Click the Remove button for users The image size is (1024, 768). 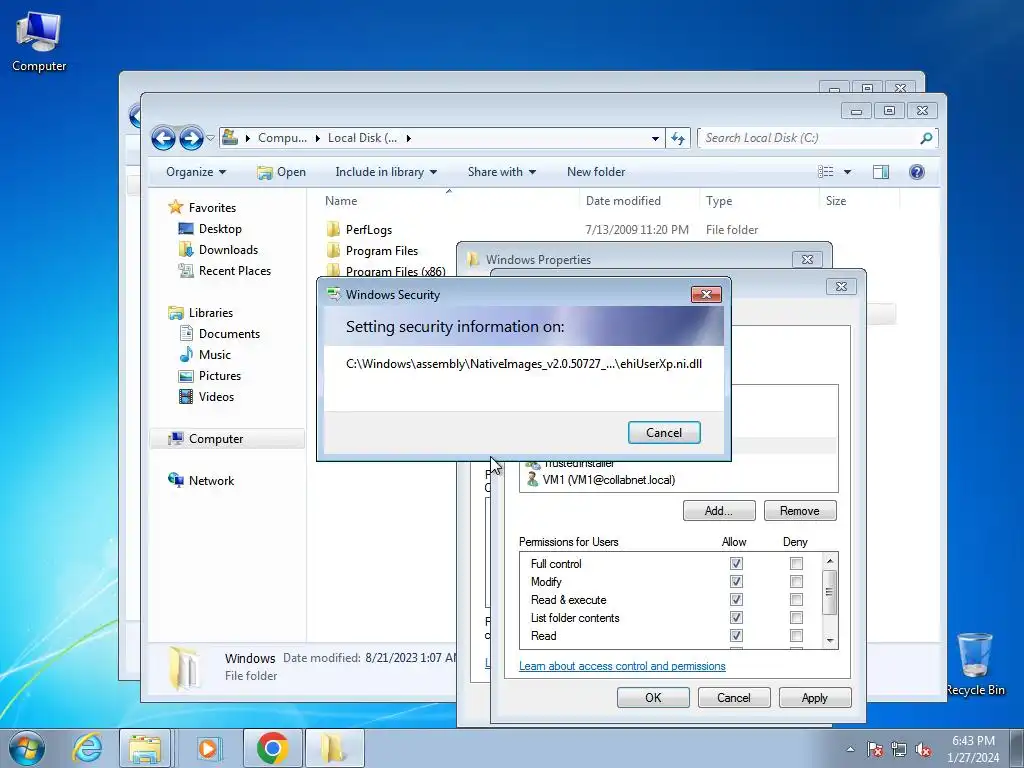tap(799, 511)
